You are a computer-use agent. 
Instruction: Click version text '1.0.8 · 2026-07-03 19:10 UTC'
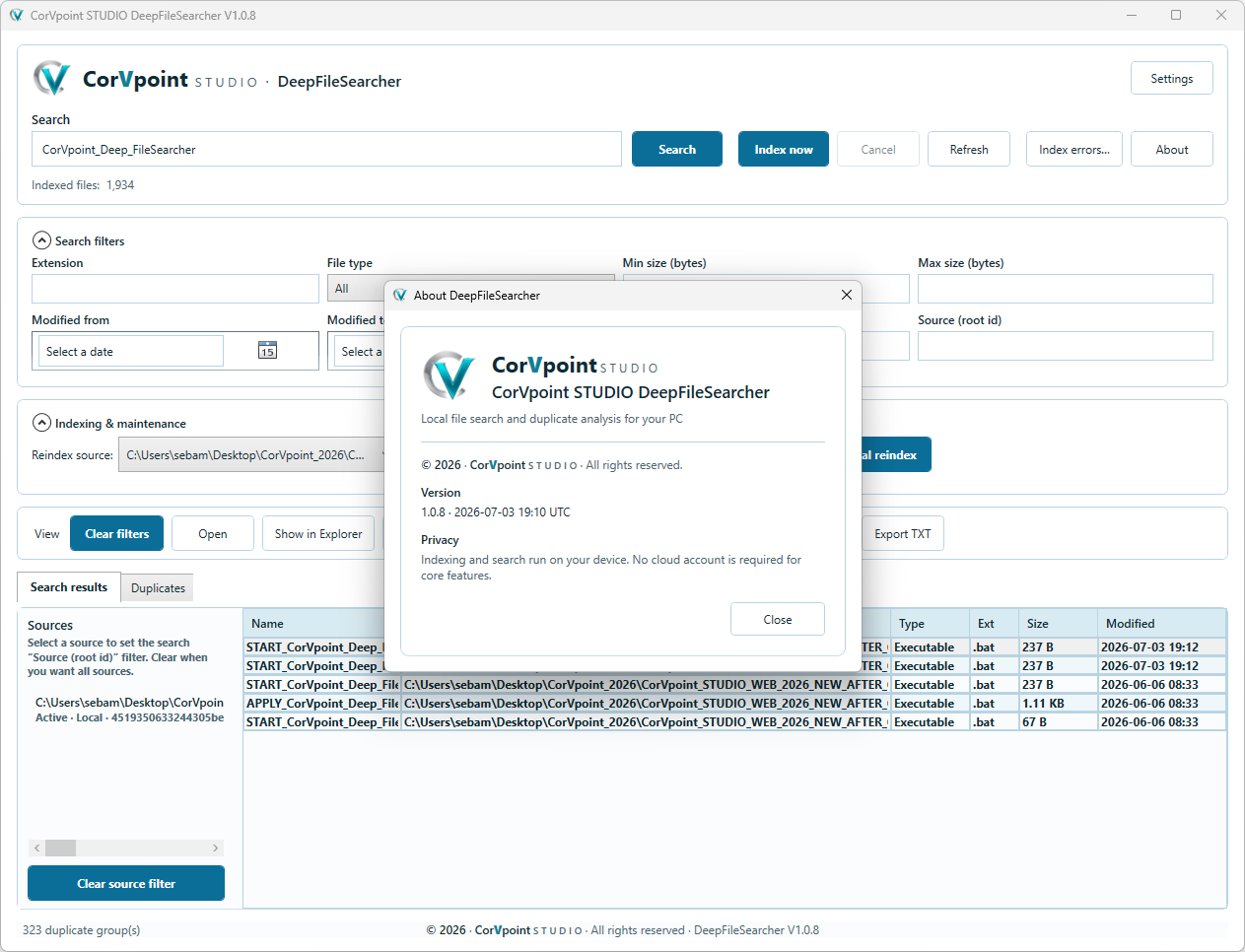(x=496, y=511)
